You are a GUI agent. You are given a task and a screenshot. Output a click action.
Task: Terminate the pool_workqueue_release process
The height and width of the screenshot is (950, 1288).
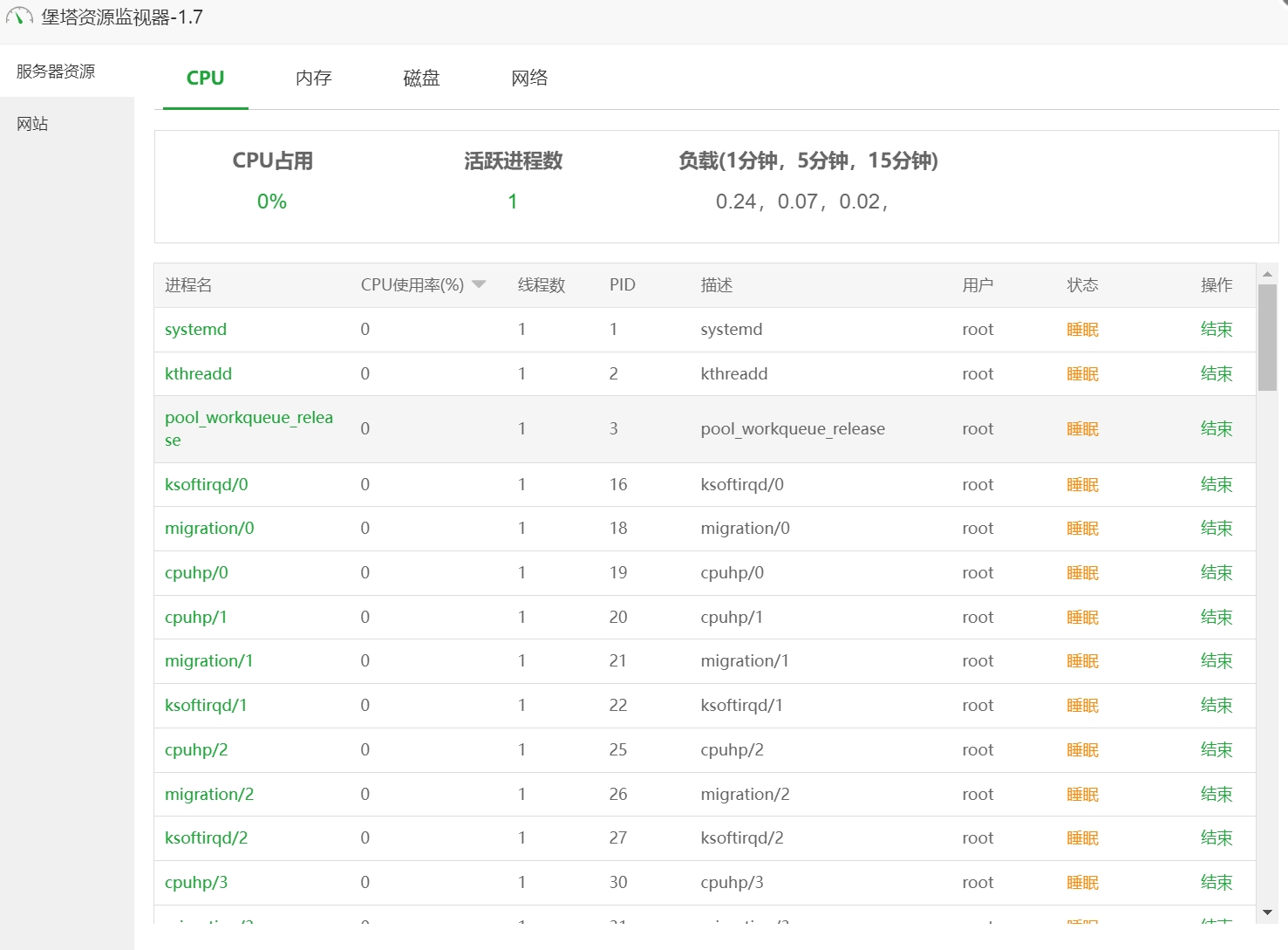tap(1216, 429)
